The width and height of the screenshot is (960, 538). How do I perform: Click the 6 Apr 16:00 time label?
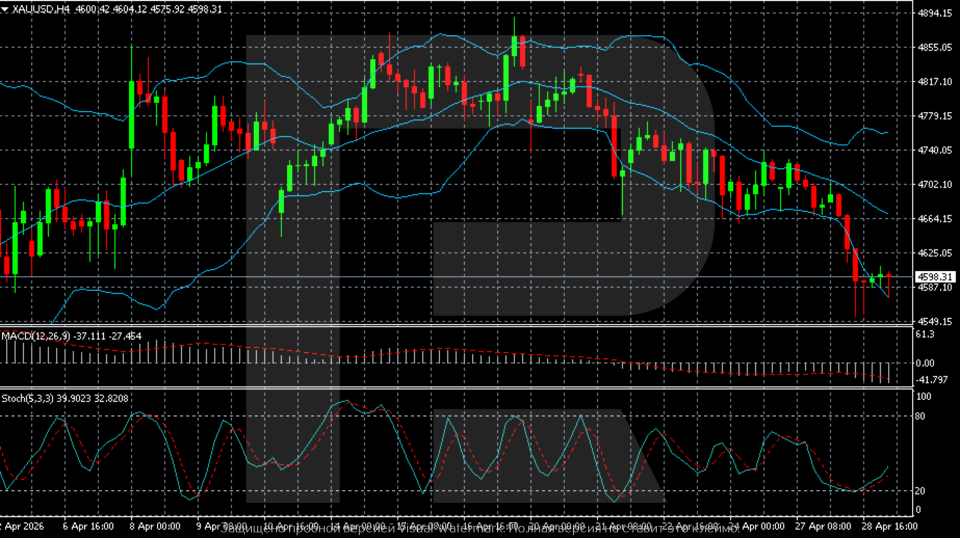tap(88, 525)
